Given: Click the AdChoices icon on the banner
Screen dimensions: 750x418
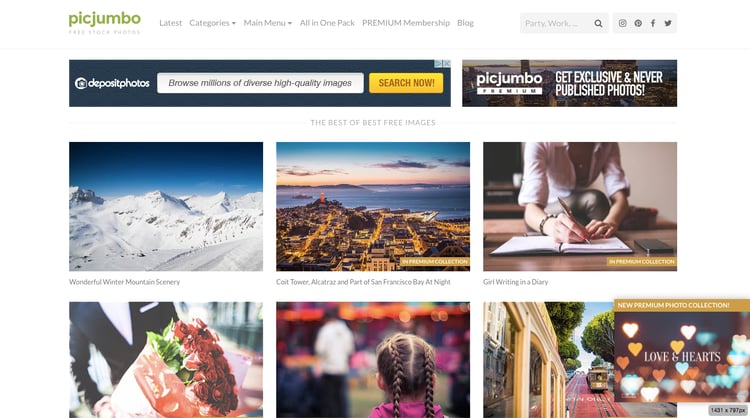Looking at the screenshot, I should point(438,63).
